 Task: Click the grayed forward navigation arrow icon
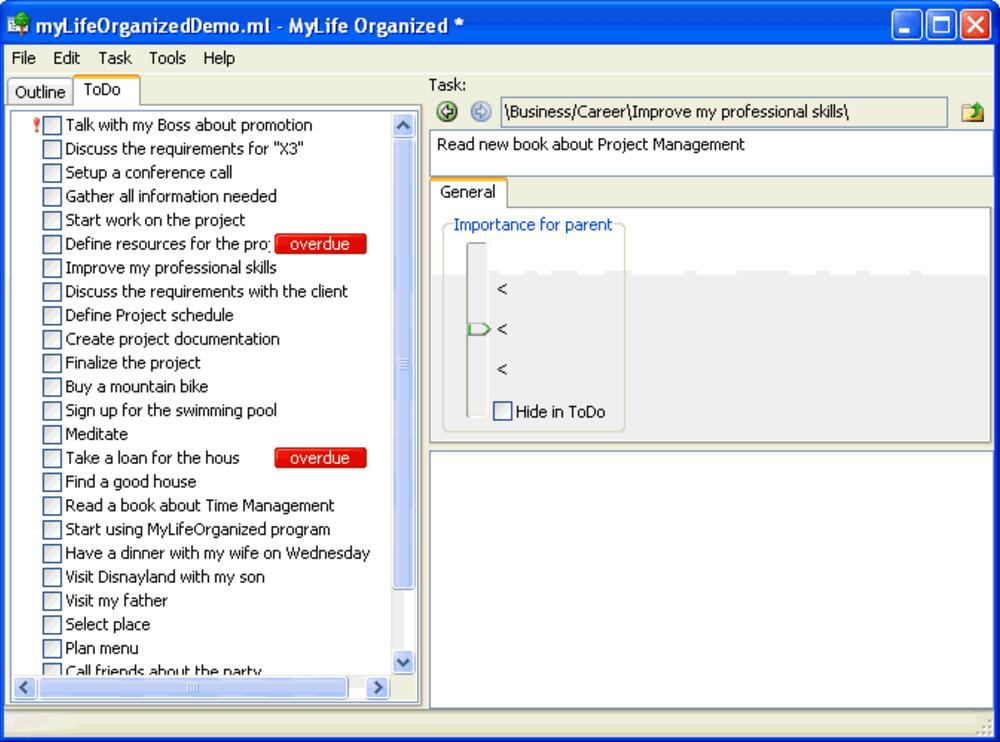point(480,112)
